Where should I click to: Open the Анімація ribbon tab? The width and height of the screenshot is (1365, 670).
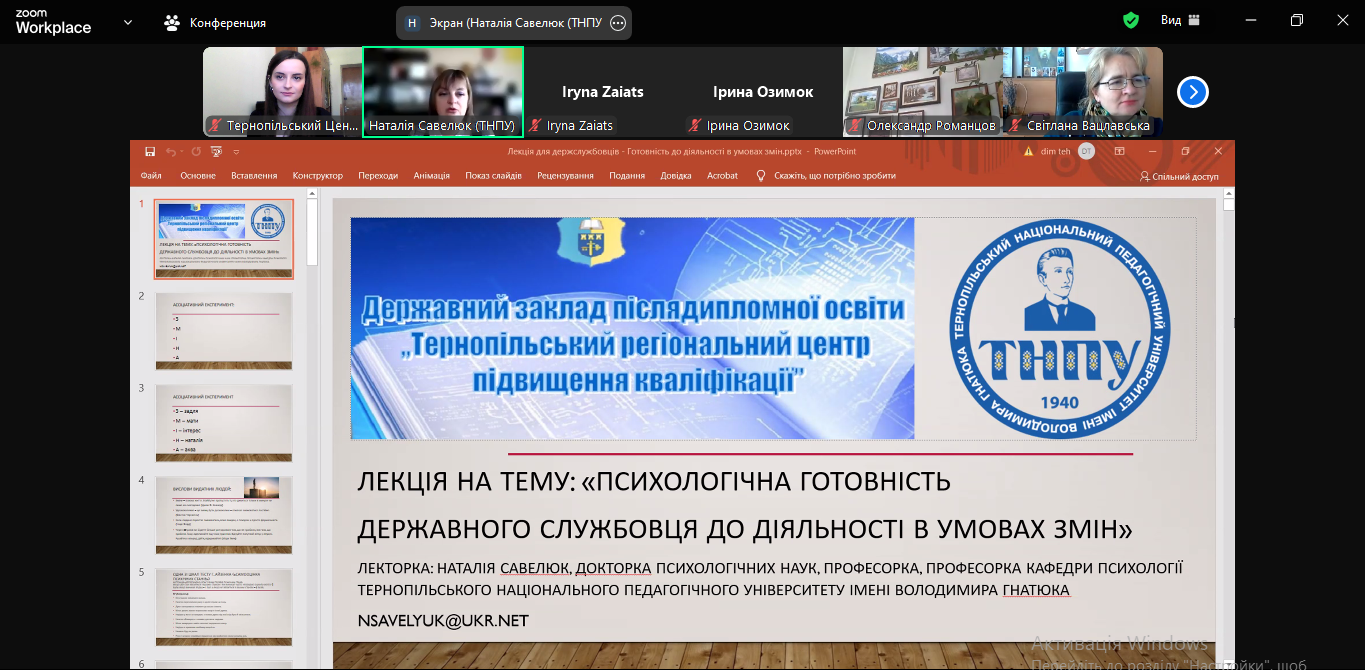[432, 176]
